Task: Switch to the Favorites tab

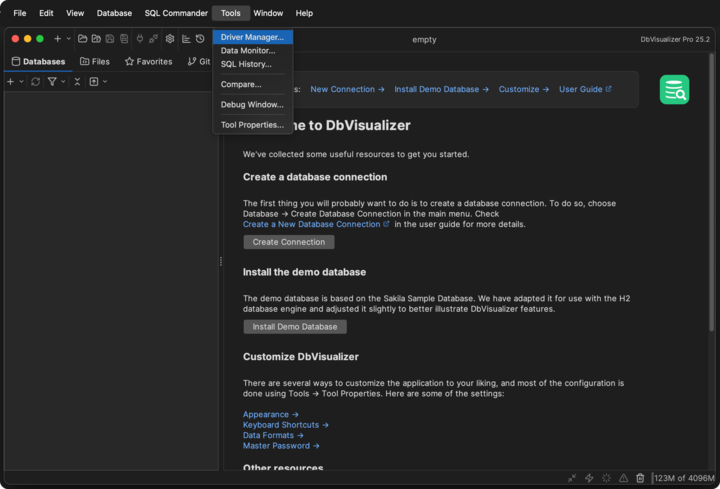Action: click(x=148, y=61)
